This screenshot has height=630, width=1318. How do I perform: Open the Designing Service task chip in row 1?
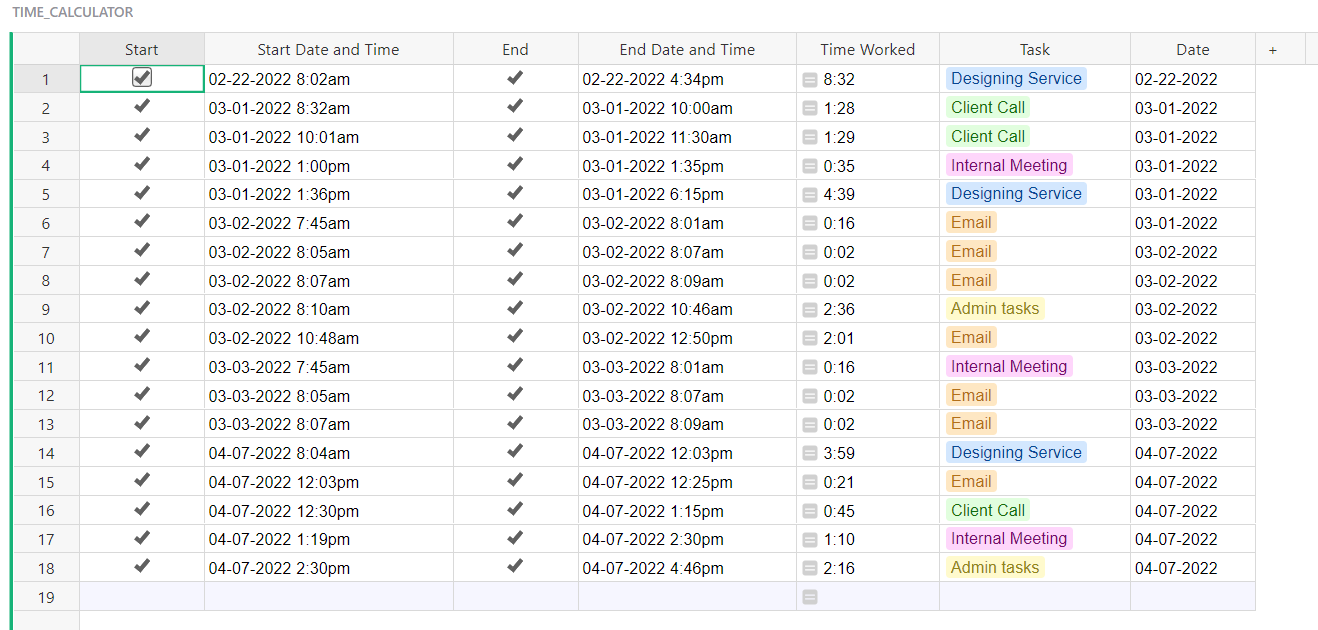(1016, 79)
